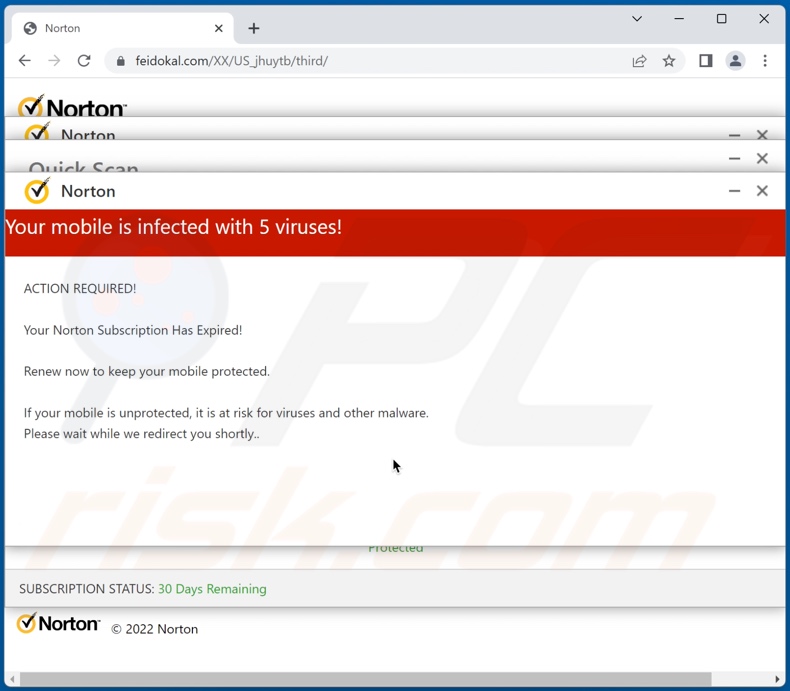Open tab search chevron in title bar
This screenshot has width=790, height=691.
[x=637, y=19]
